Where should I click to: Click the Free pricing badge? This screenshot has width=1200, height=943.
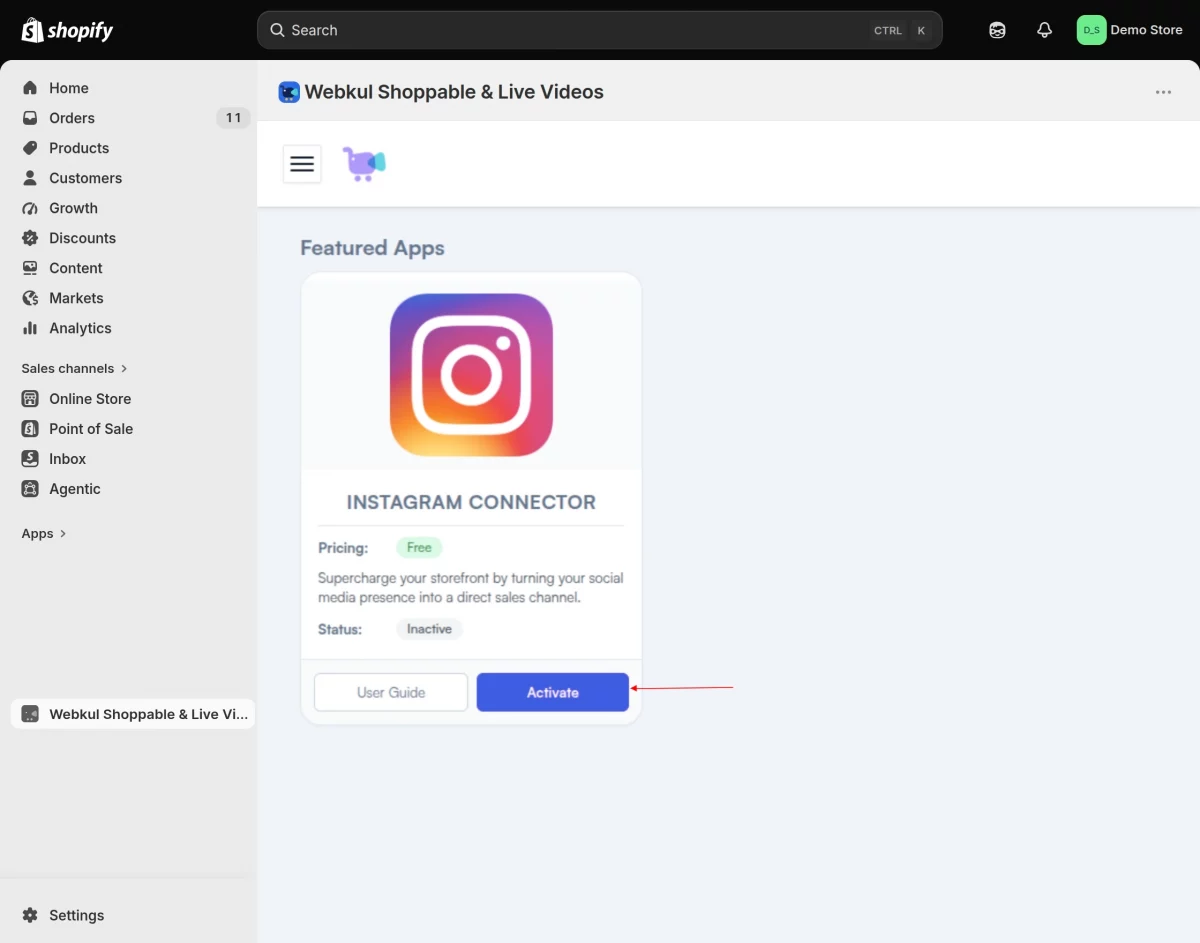click(x=419, y=547)
